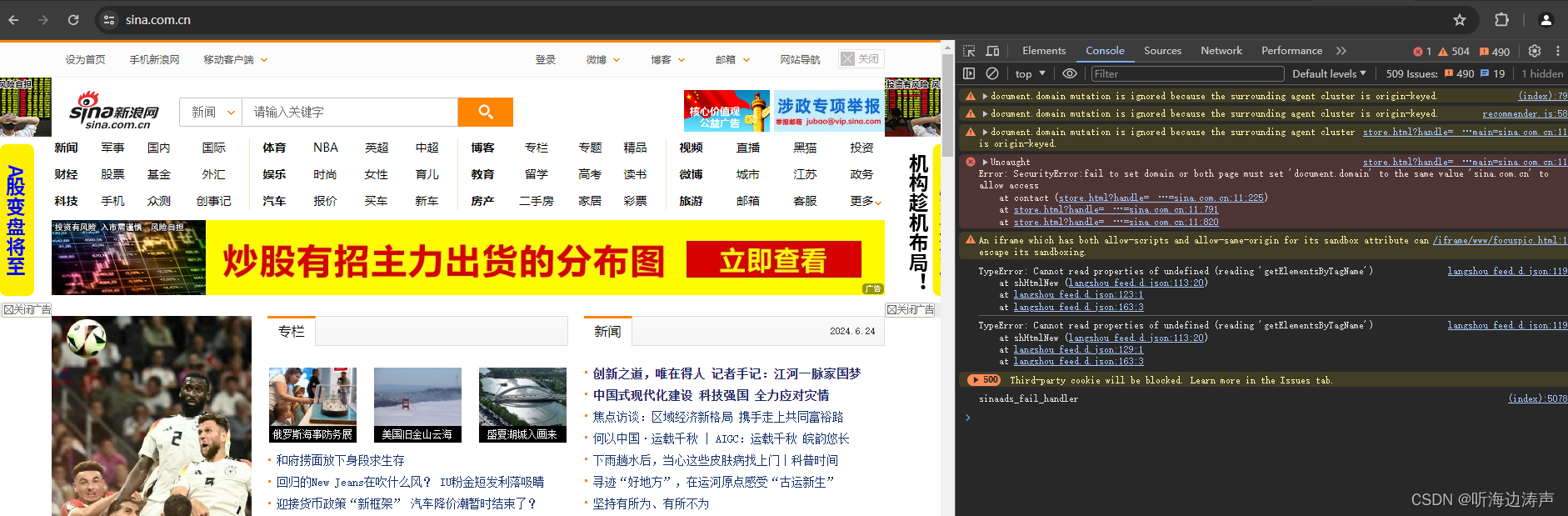Select the Console tab
The height and width of the screenshot is (516, 1568).
click(x=1105, y=51)
